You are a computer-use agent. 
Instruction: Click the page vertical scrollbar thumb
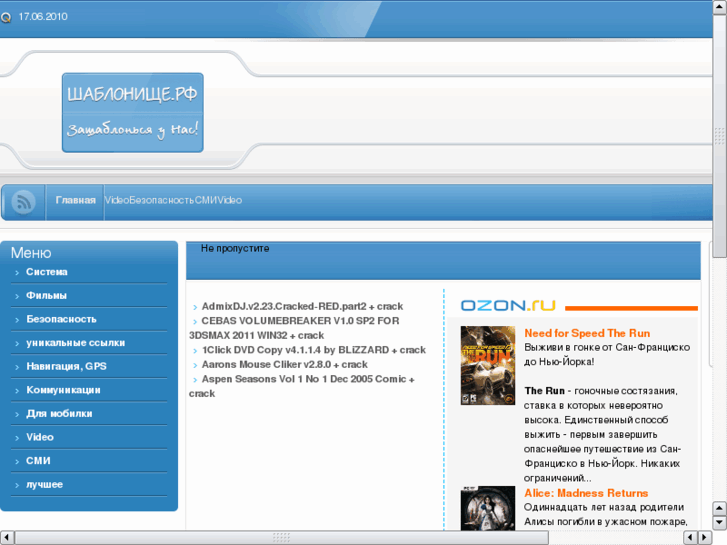tap(720, 136)
